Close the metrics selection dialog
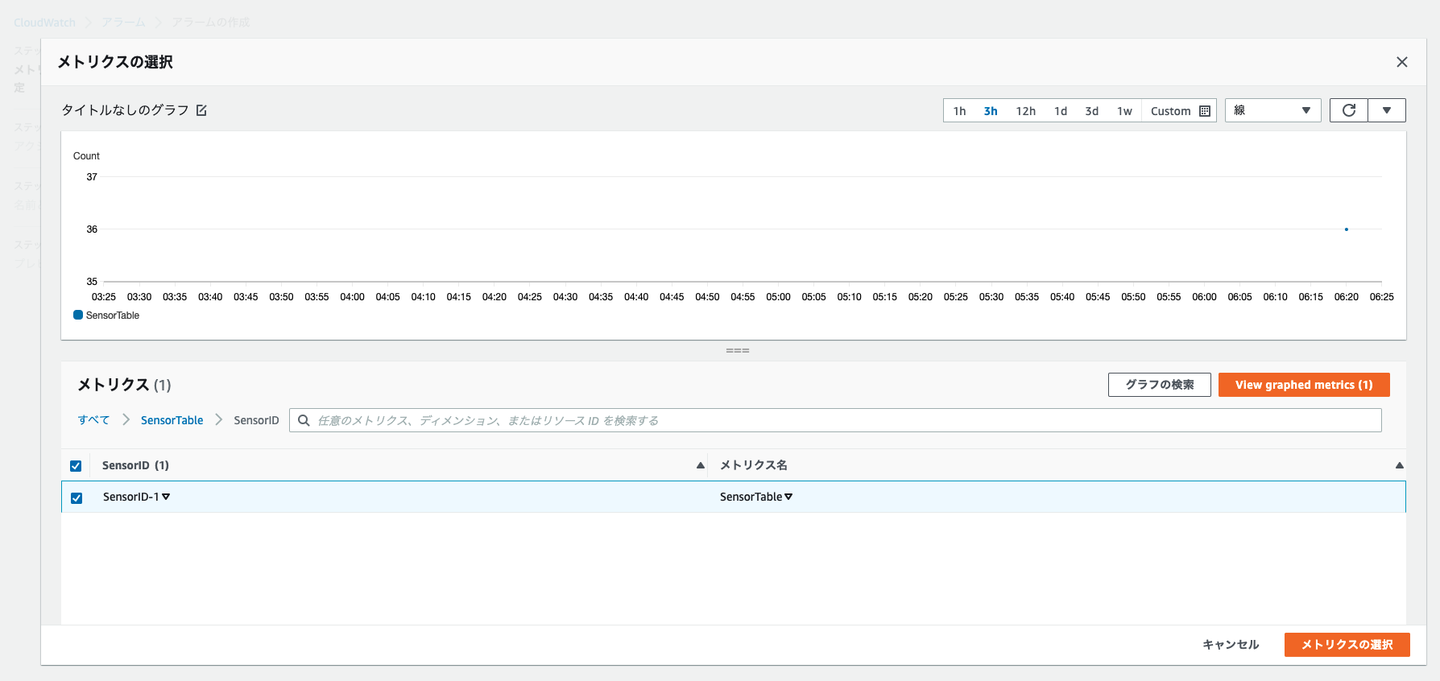The image size is (1440, 681). pos(1402,62)
